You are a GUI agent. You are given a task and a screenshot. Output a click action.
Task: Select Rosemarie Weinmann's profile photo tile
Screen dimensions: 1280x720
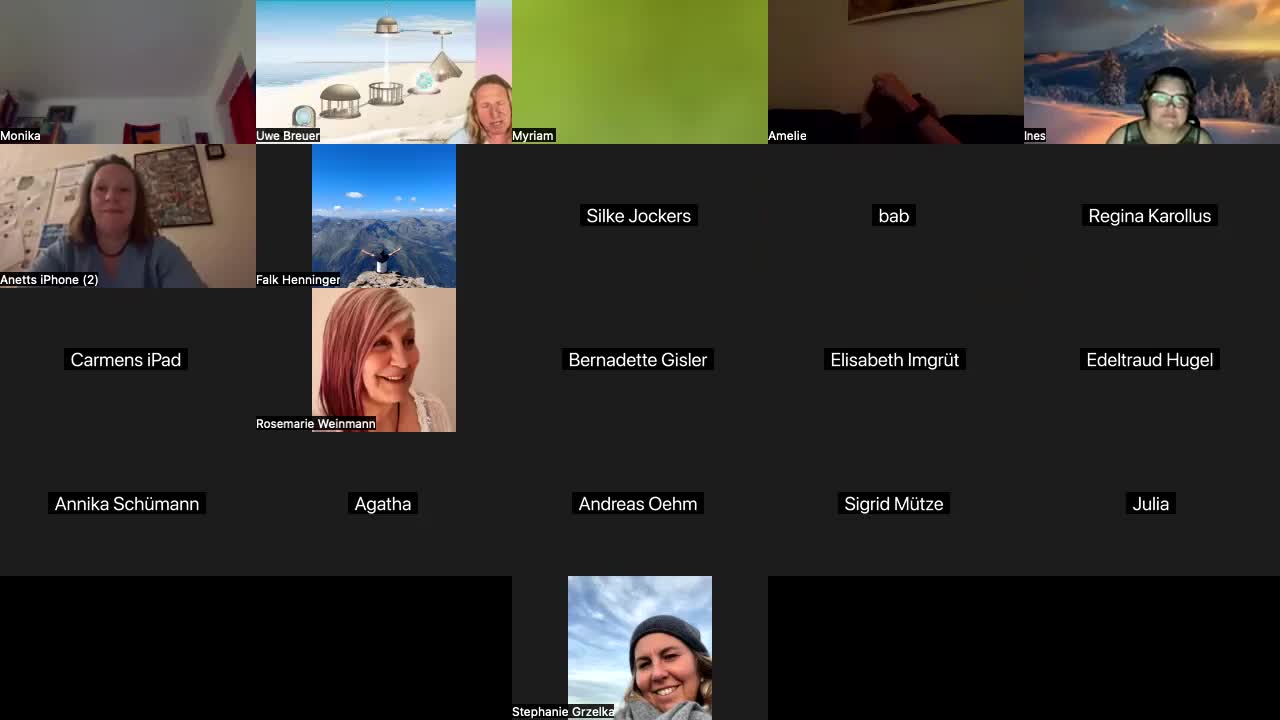tap(384, 360)
